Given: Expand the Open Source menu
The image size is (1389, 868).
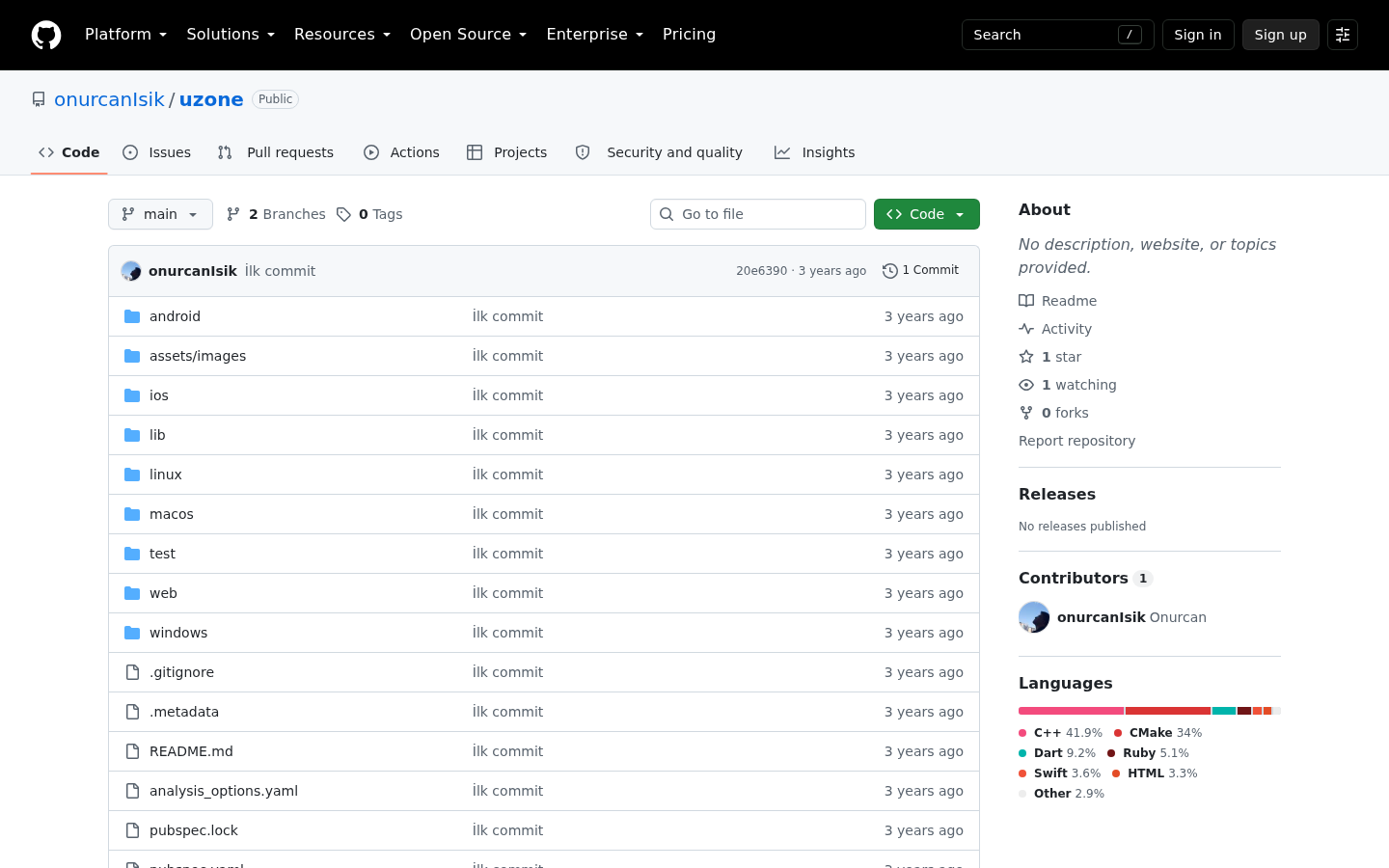Looking at the screenshot, I should pos(468,35).
